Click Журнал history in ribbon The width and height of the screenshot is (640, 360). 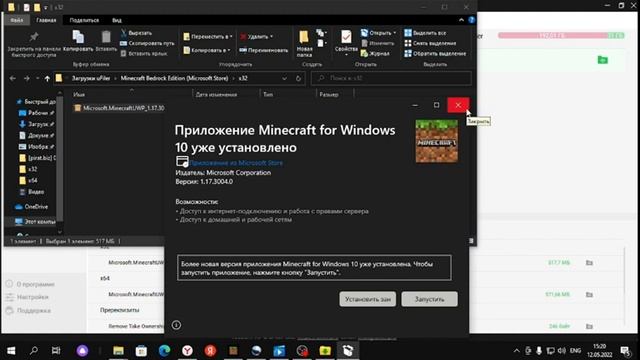375,53
